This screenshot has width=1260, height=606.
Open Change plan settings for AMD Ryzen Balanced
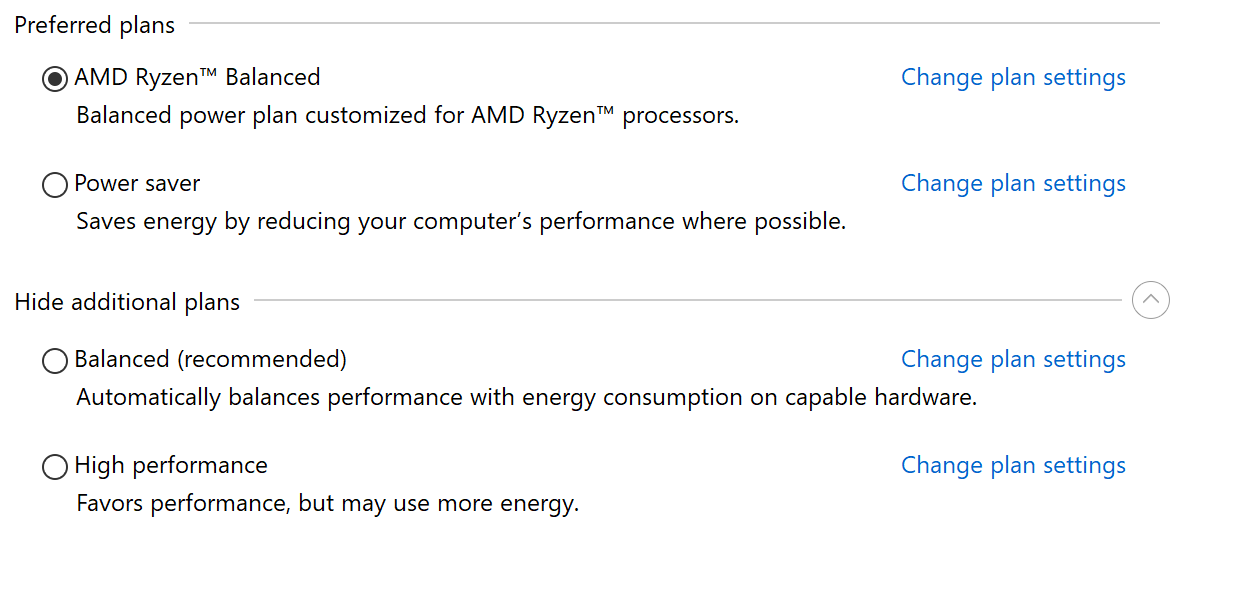pos(1013,78)
